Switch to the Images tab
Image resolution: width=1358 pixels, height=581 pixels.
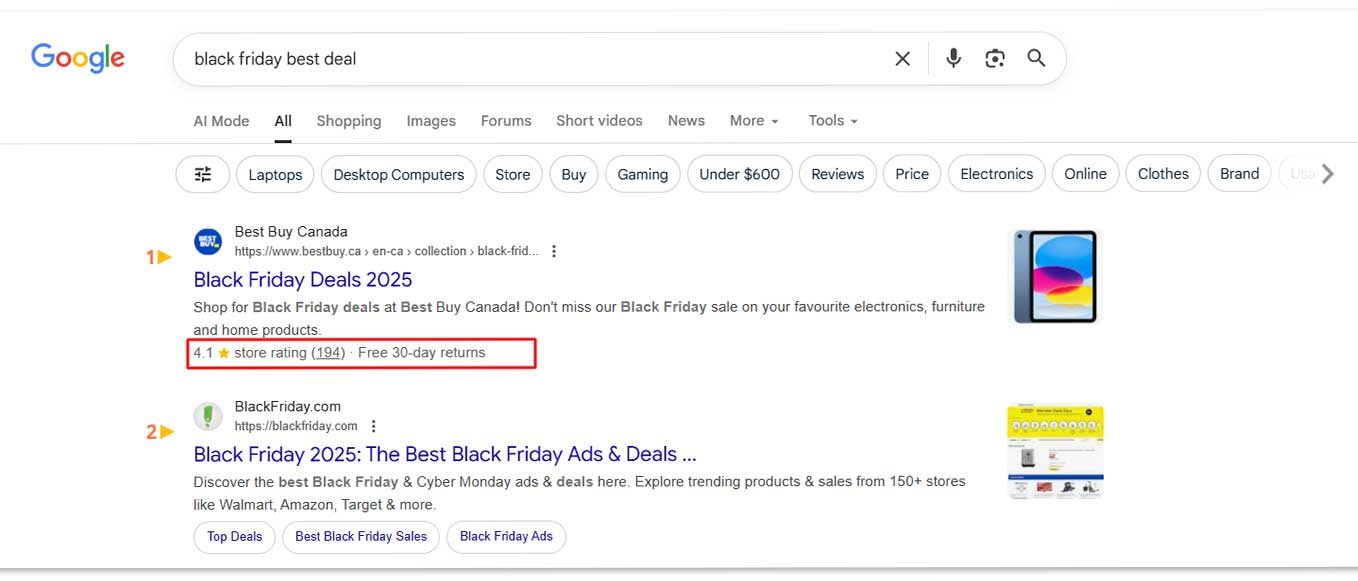(431, 121)
